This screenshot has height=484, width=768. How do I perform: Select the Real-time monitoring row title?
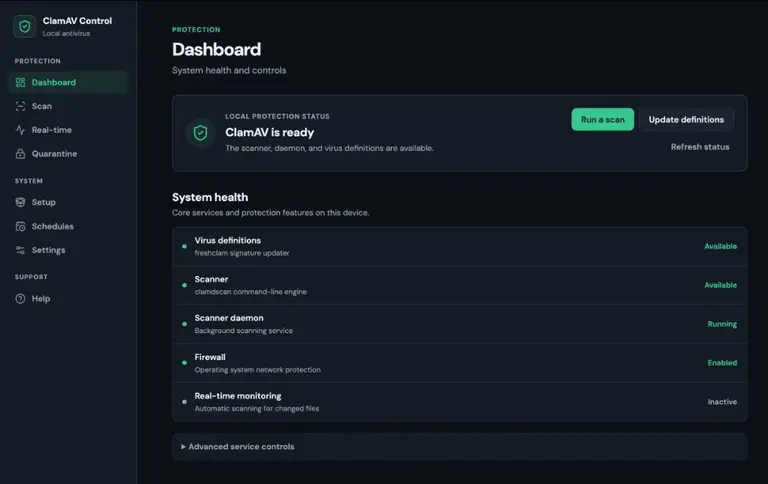pos(238,396)
